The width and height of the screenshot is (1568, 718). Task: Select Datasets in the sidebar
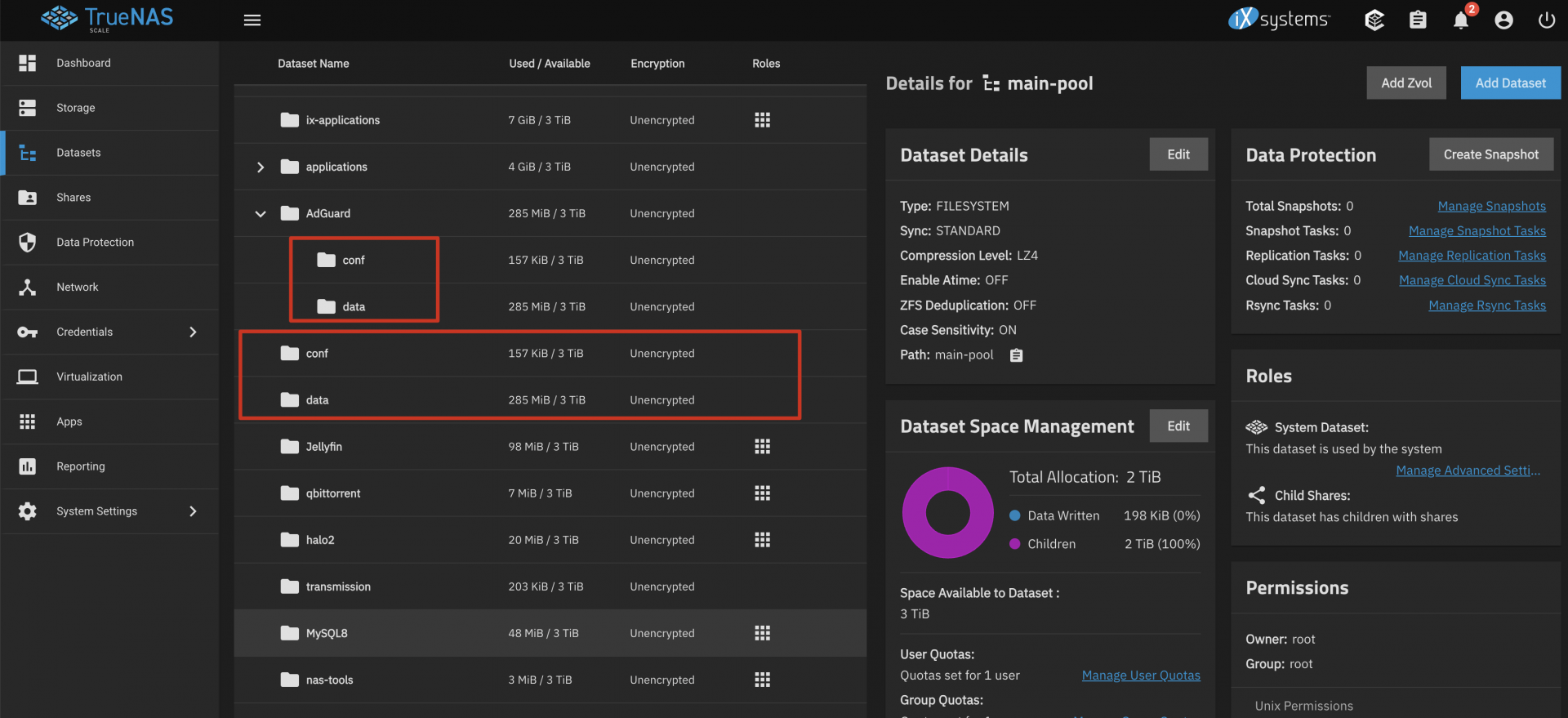coord(109,153)
